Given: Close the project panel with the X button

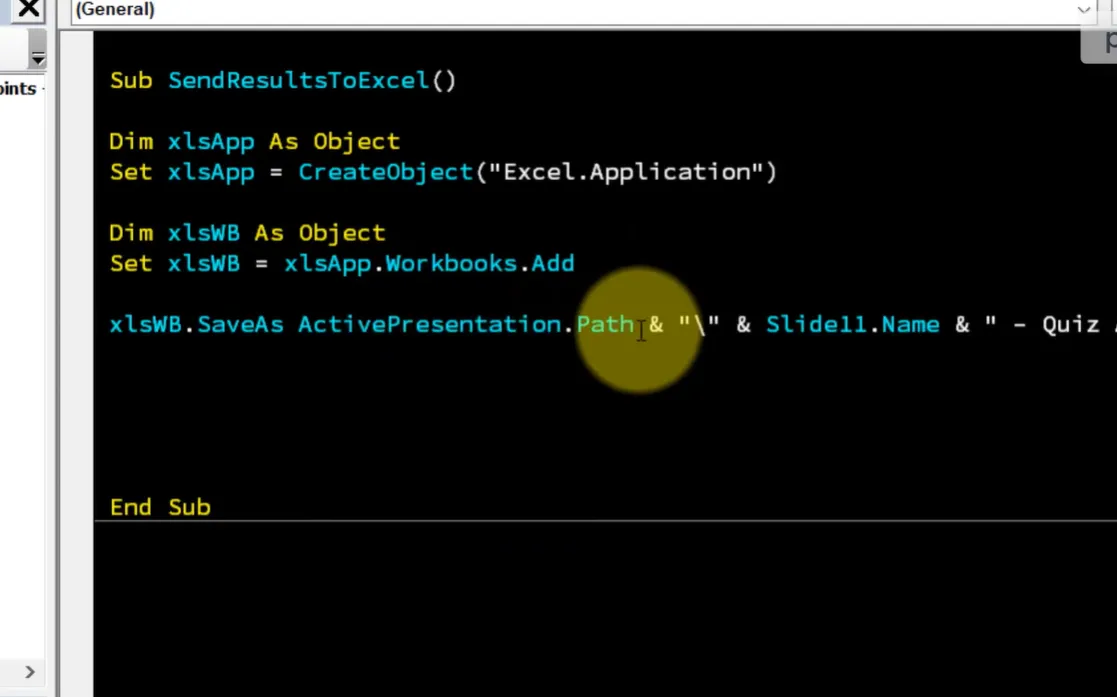Looking at the screenshot, I should click(30, 10).
